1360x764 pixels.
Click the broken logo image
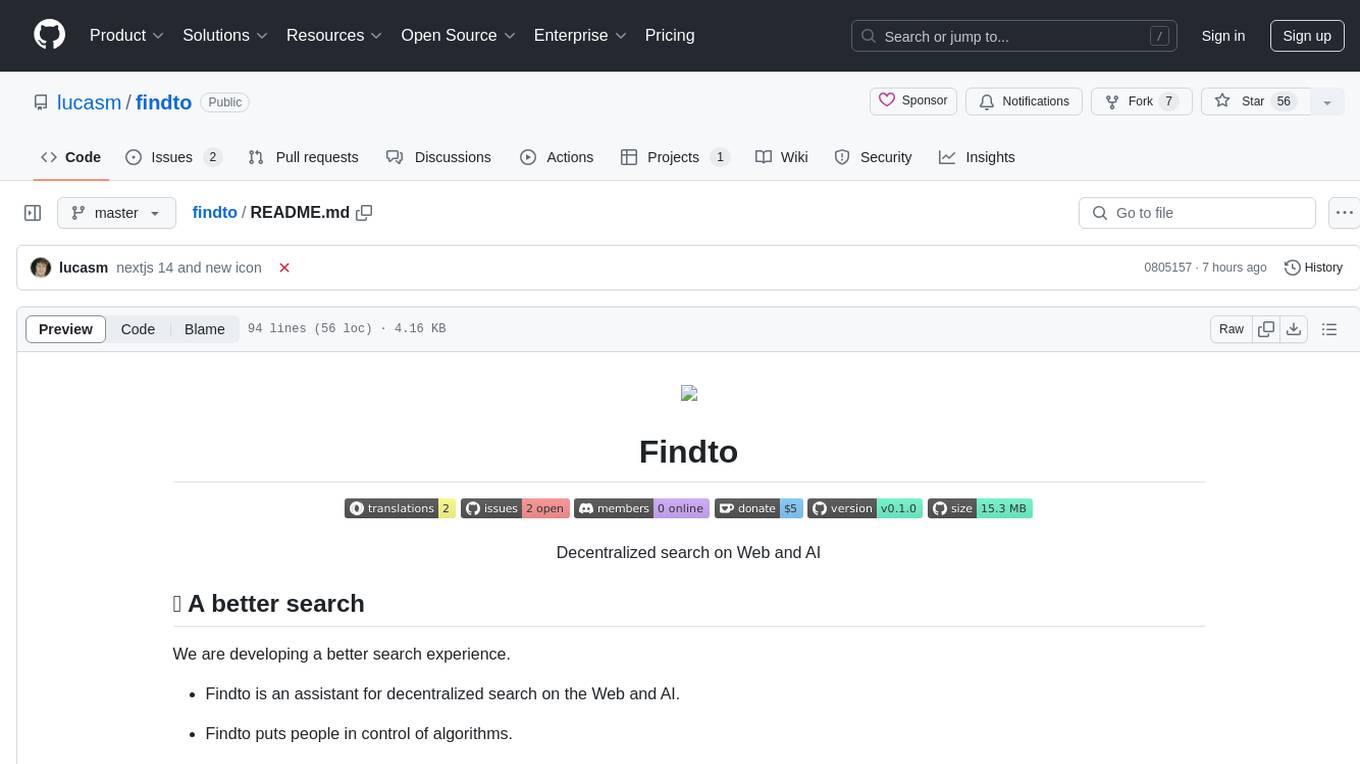[689, 394]
